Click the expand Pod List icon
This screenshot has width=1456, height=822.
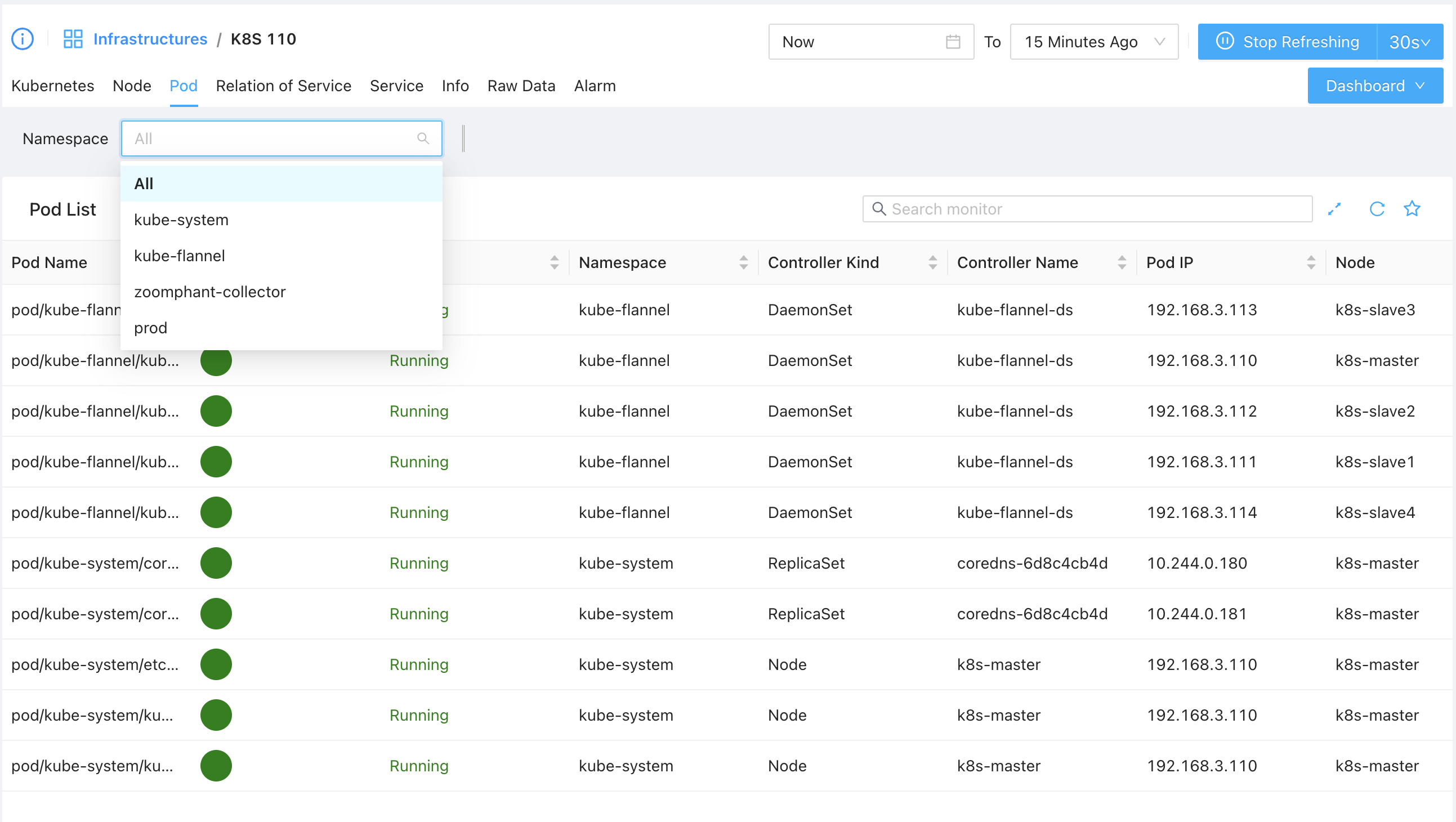(1334, 209)
